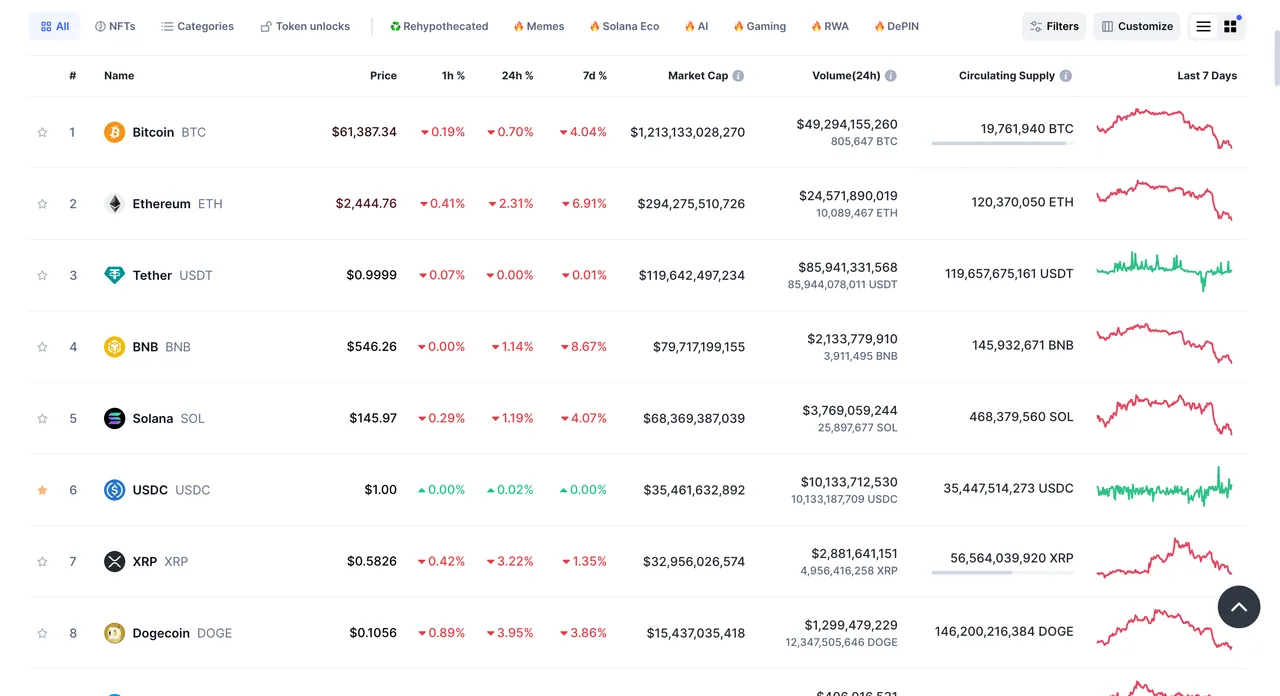Sort table by Price column
The height and width of the screenshot is (696, 1280).
click(x=383, y=76)
